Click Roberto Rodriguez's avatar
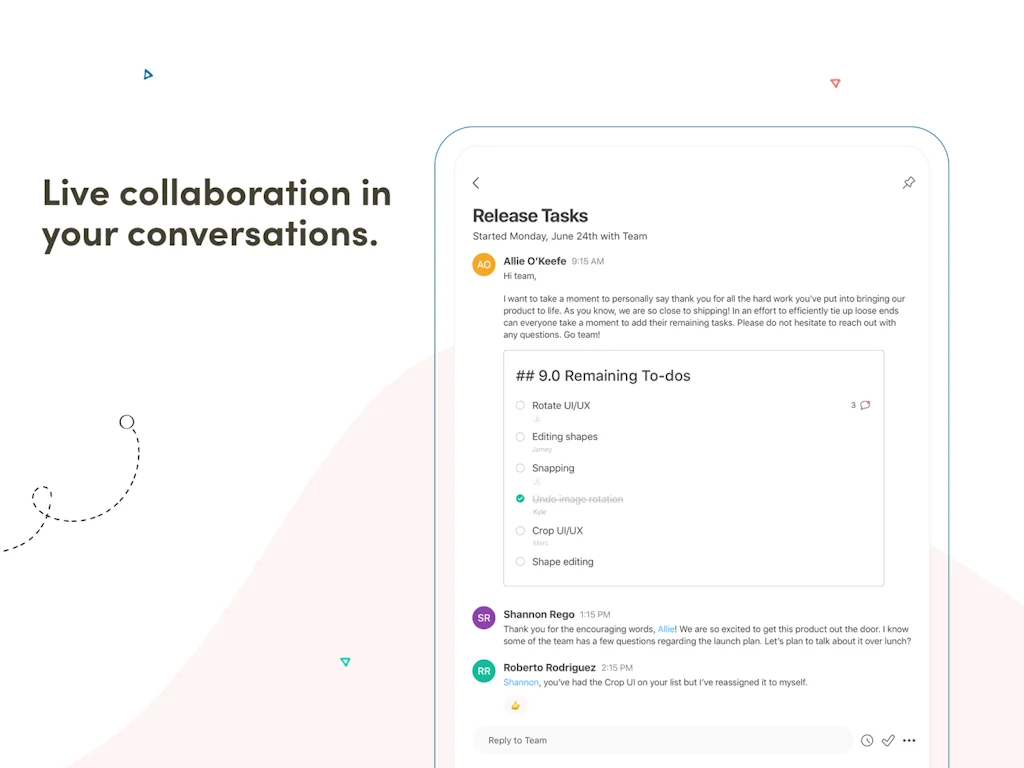 [x=483, y=670]
